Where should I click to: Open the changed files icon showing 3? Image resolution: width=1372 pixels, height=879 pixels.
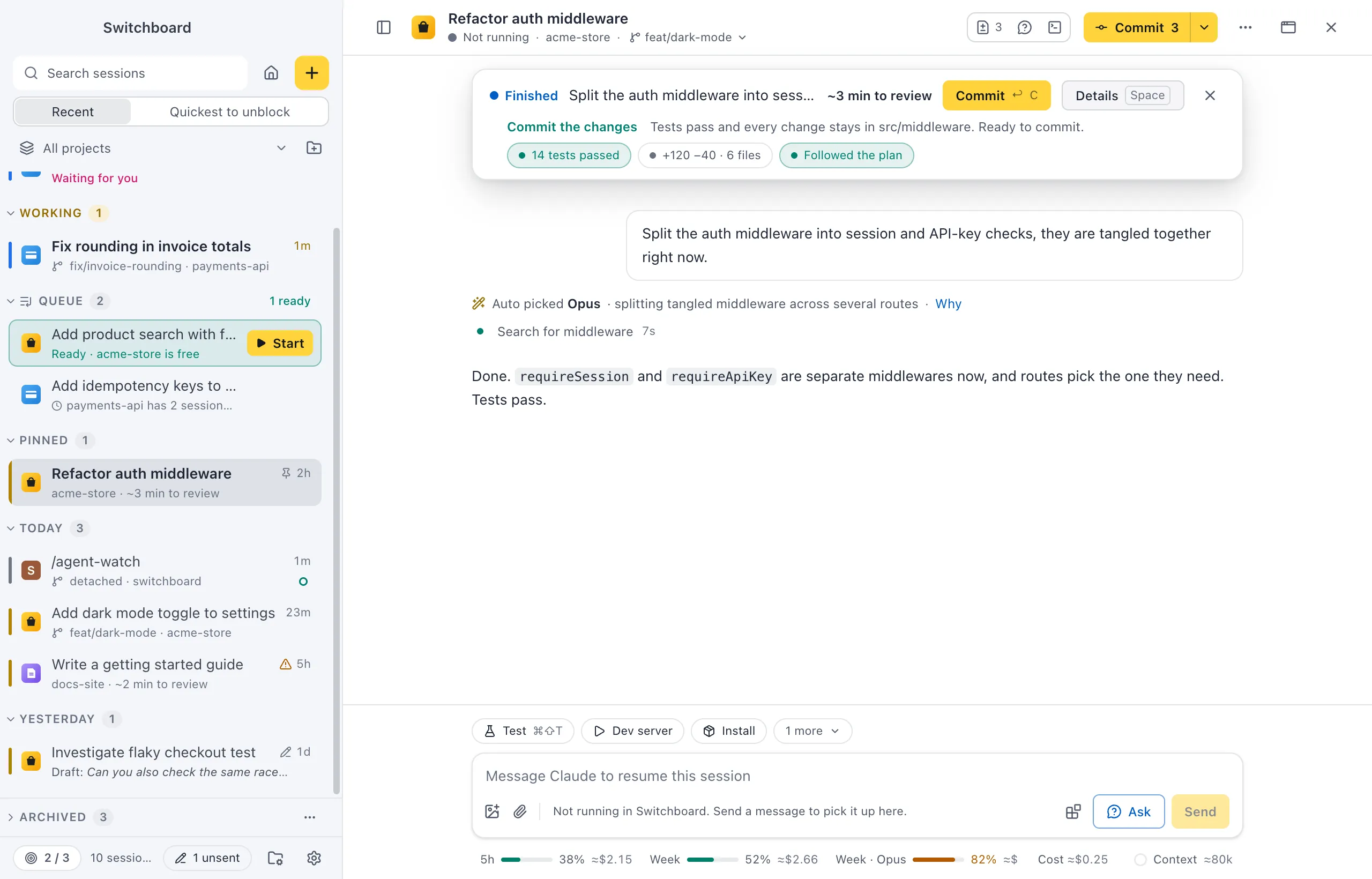(989, 27)
